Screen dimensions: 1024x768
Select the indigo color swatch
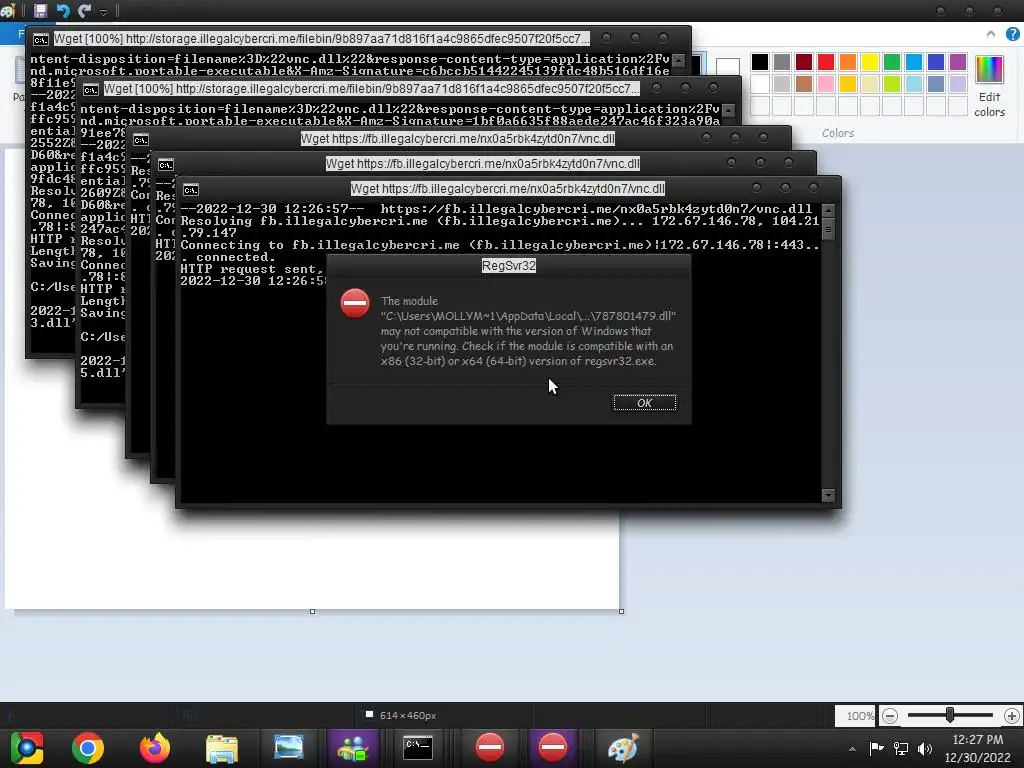(x=936, y=61)
